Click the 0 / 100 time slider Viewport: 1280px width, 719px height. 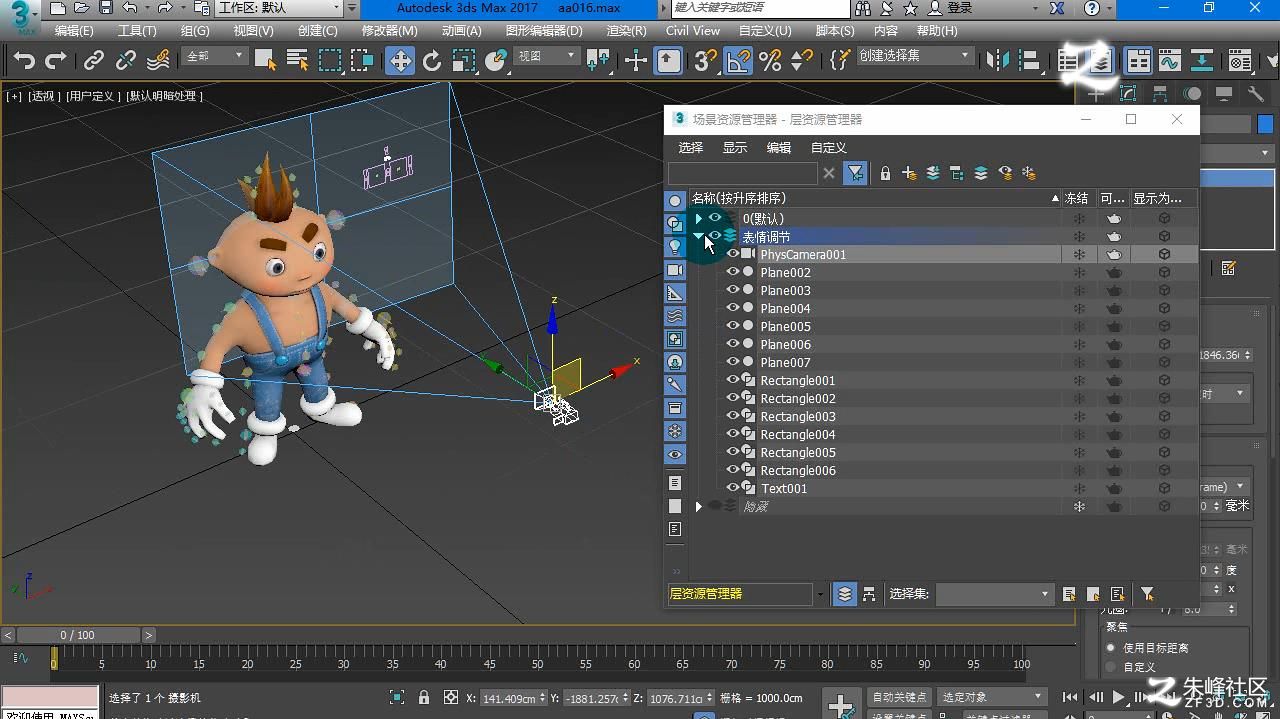(78, 635)
